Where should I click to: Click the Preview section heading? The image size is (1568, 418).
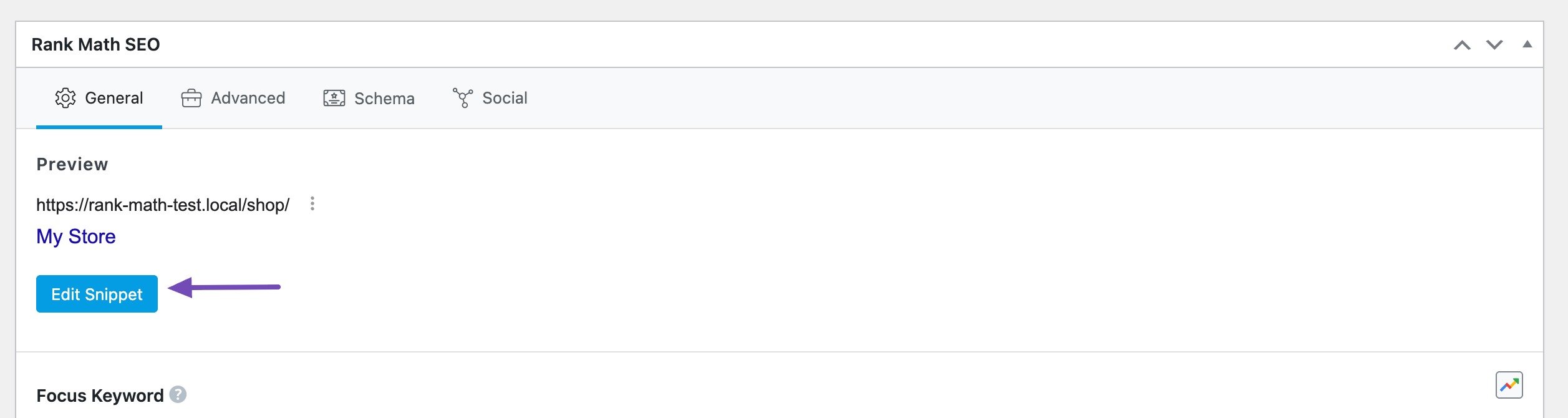click(72, 164)
